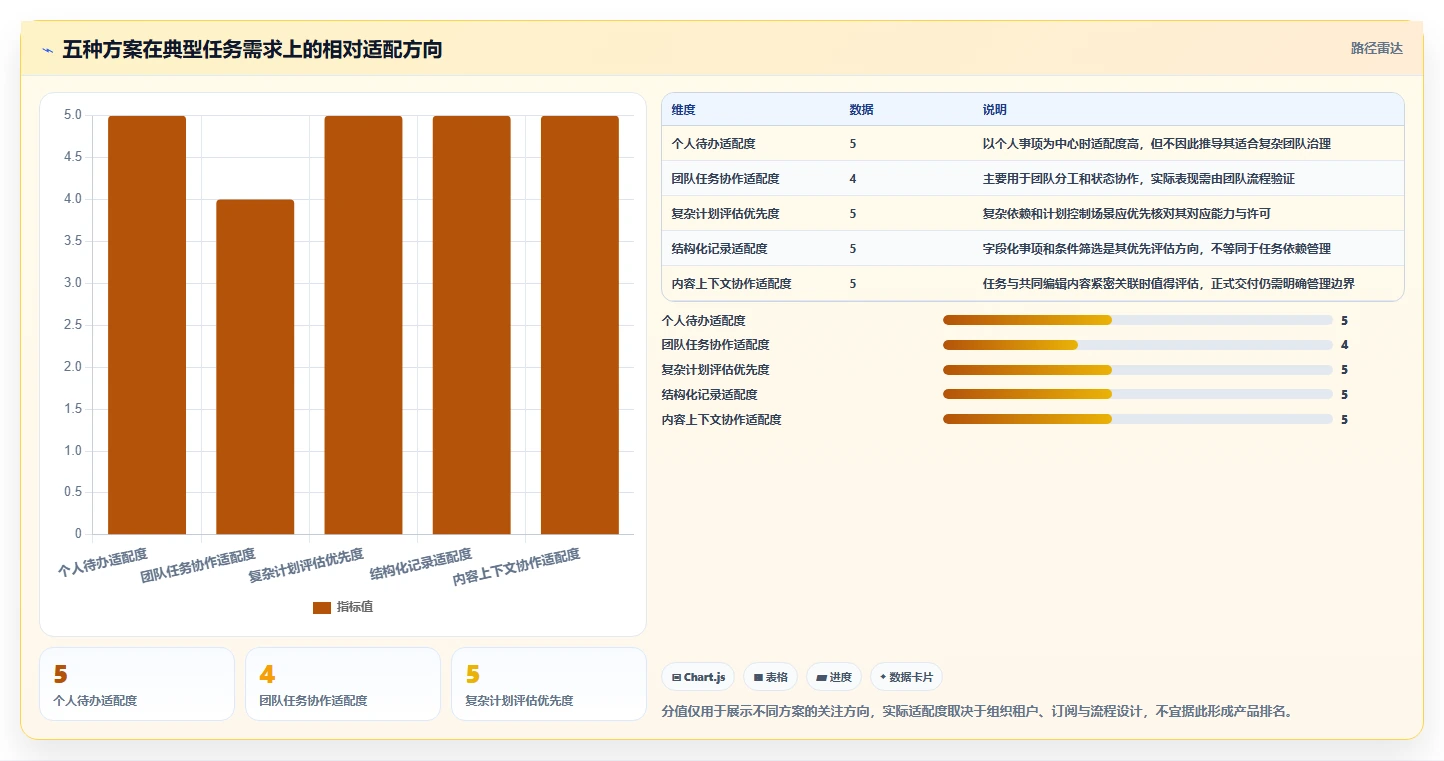Click the 复杂计划评估优先度 label in the progress list
Viewport: 1444px width, 761px height.
(x=716, y=370)
